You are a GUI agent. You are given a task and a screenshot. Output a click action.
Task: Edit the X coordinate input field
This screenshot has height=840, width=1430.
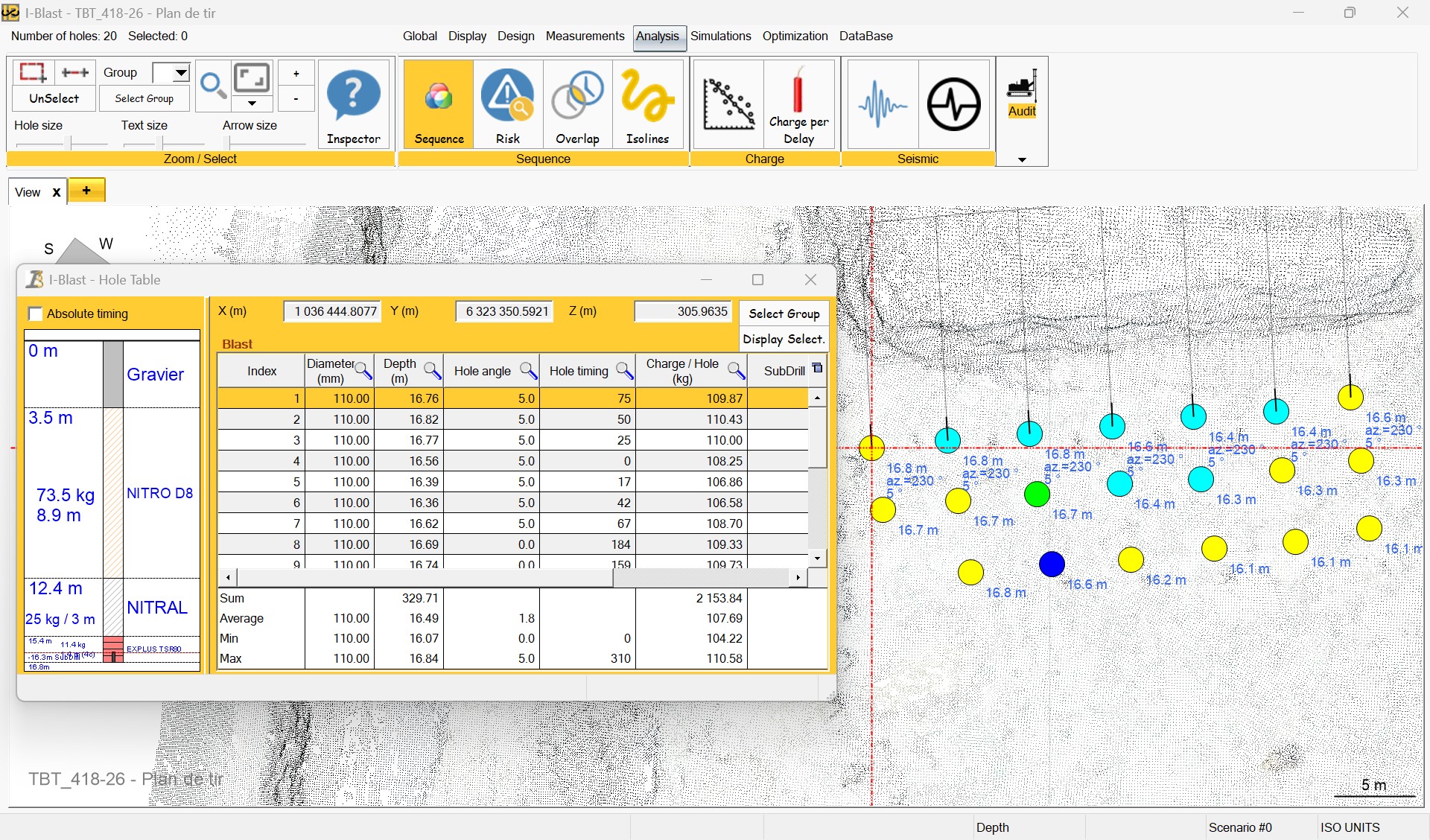point(331,311)
